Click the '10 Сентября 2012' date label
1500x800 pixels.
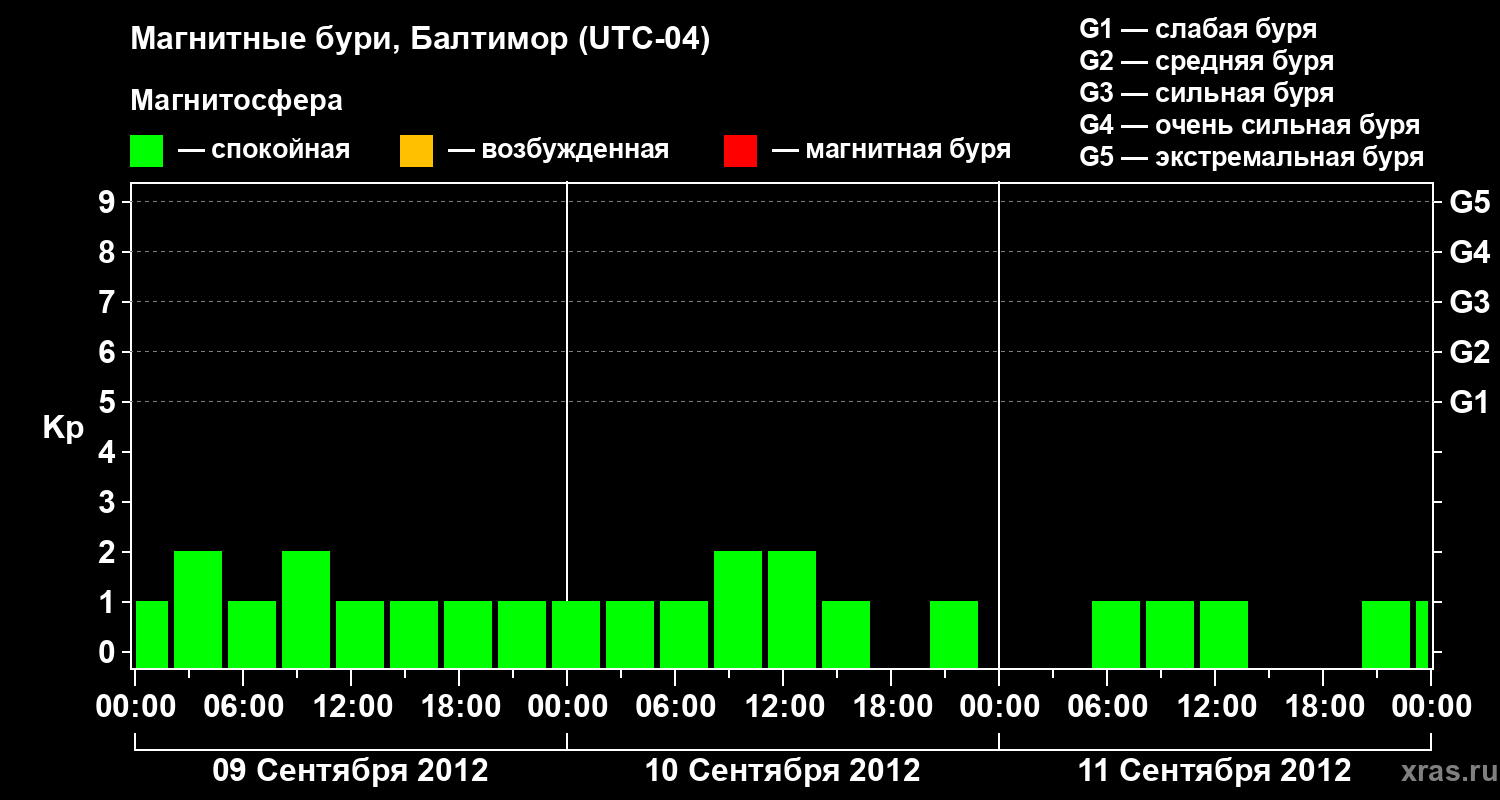coord(783,771)
